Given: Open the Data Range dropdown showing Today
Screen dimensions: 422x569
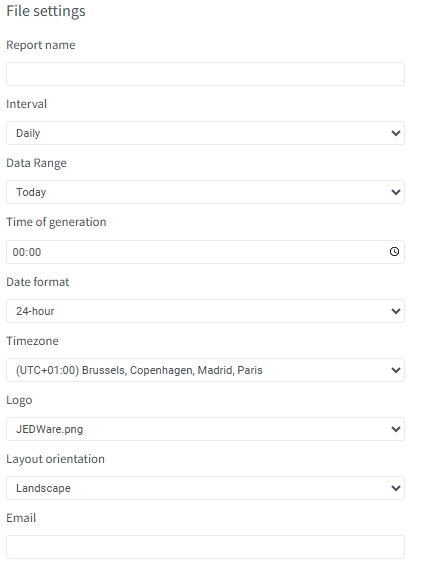Looking at the screenshot, I should 205,192.
